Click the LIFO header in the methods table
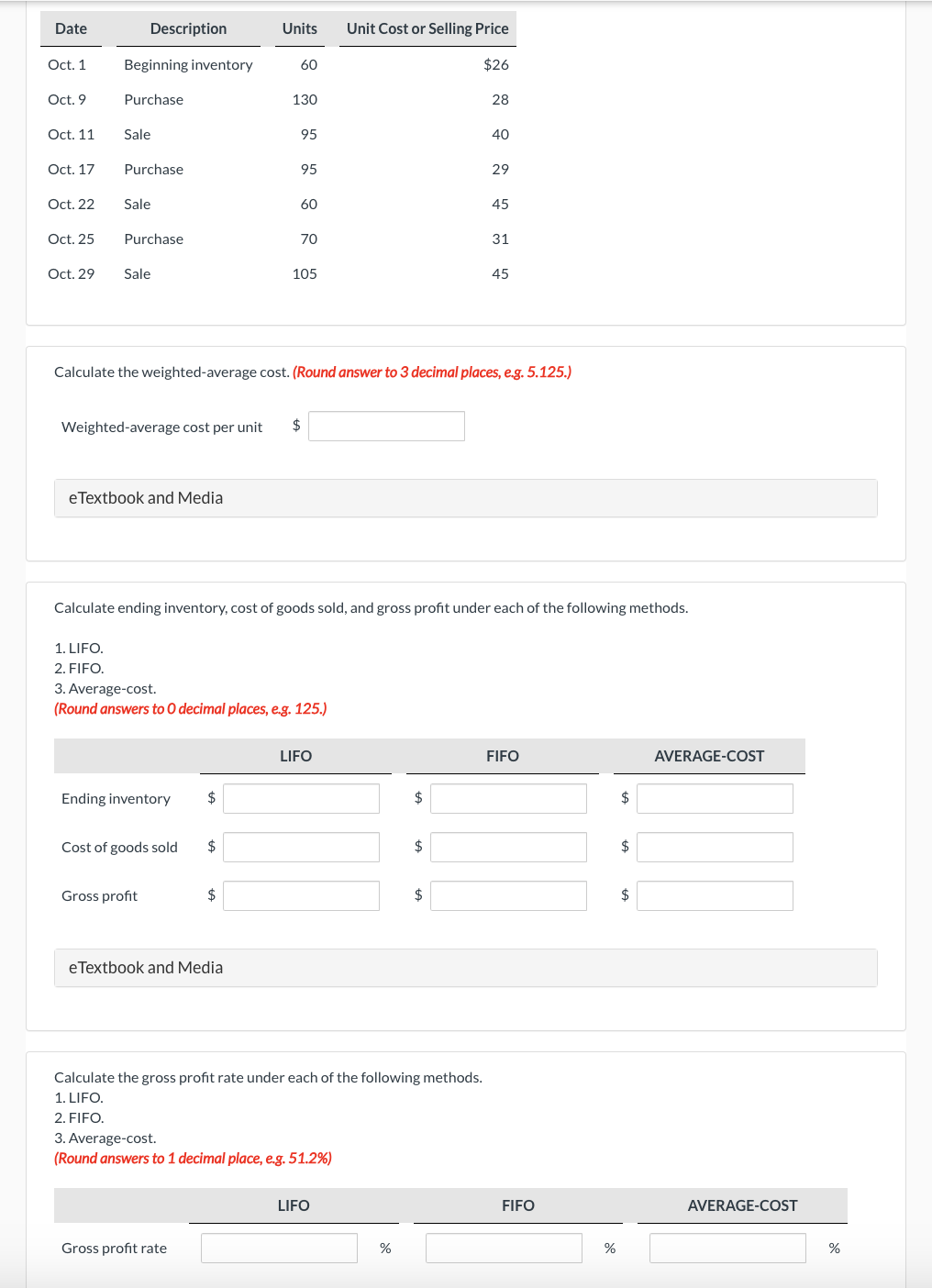 [x=295, y=755]
